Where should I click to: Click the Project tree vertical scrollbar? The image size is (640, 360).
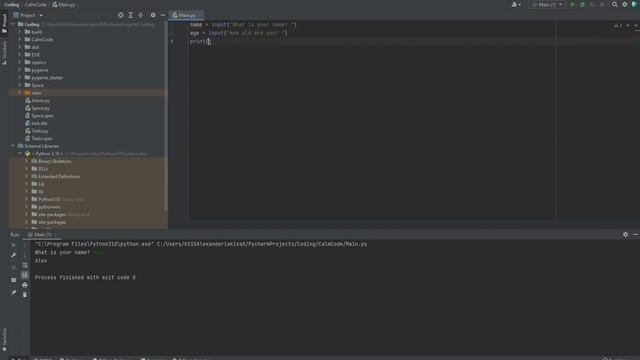(166, 116)
